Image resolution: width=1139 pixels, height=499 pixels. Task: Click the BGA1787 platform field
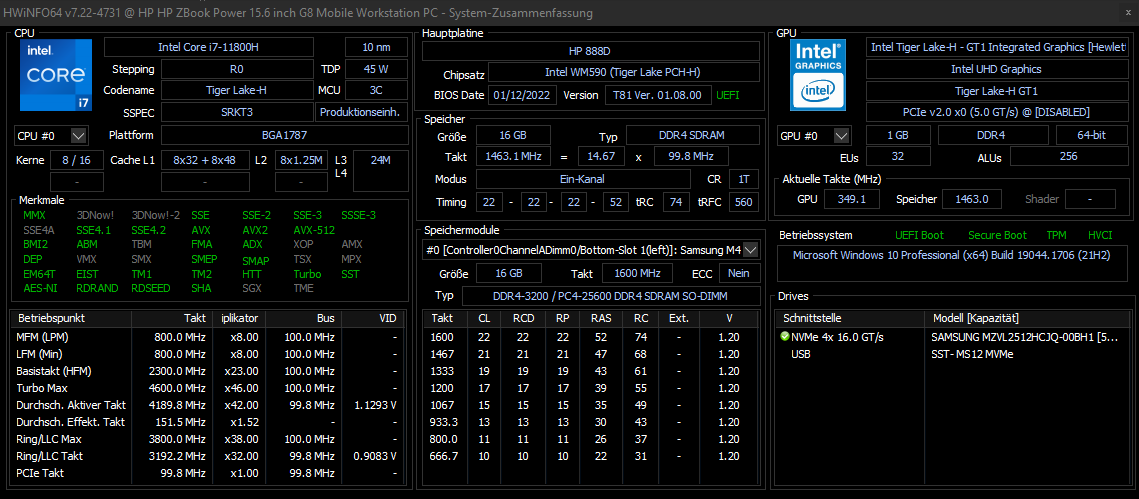click(284, 135)
